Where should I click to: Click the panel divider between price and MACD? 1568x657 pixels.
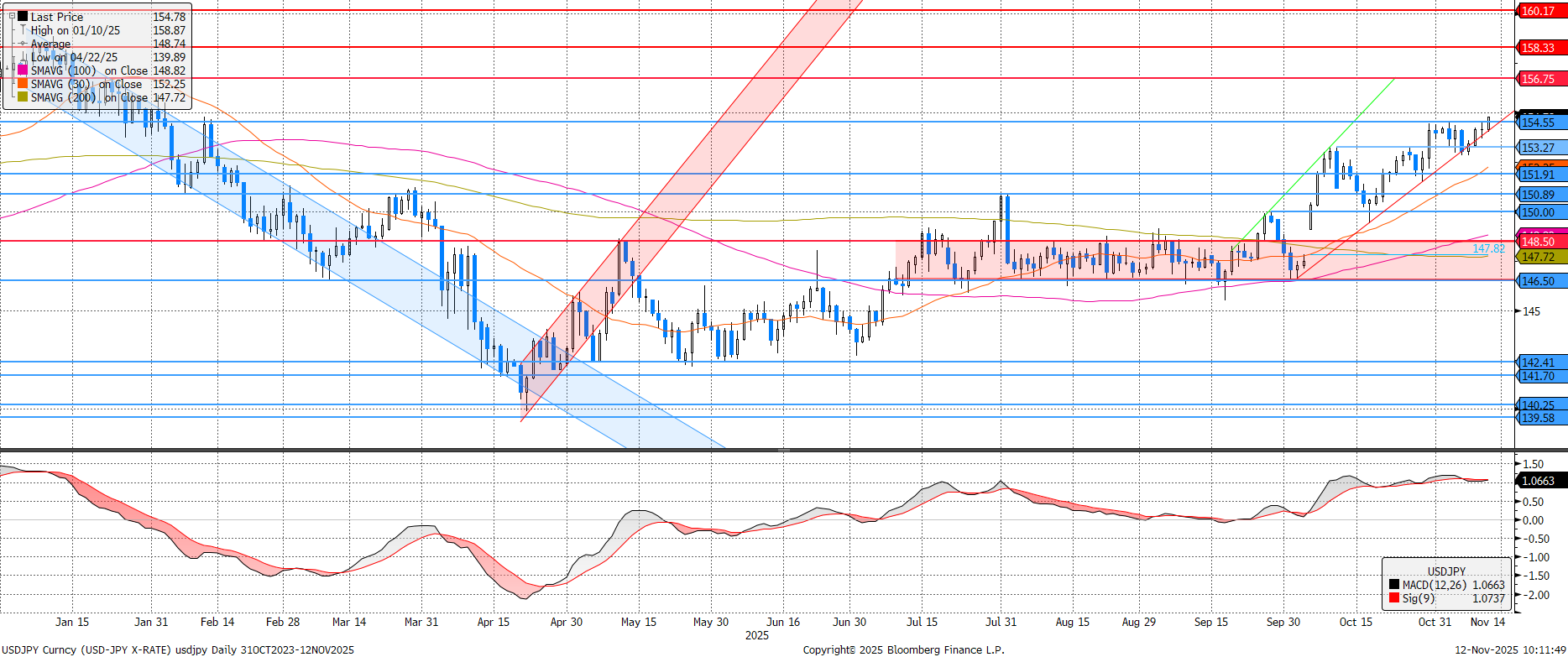[782, 451]
